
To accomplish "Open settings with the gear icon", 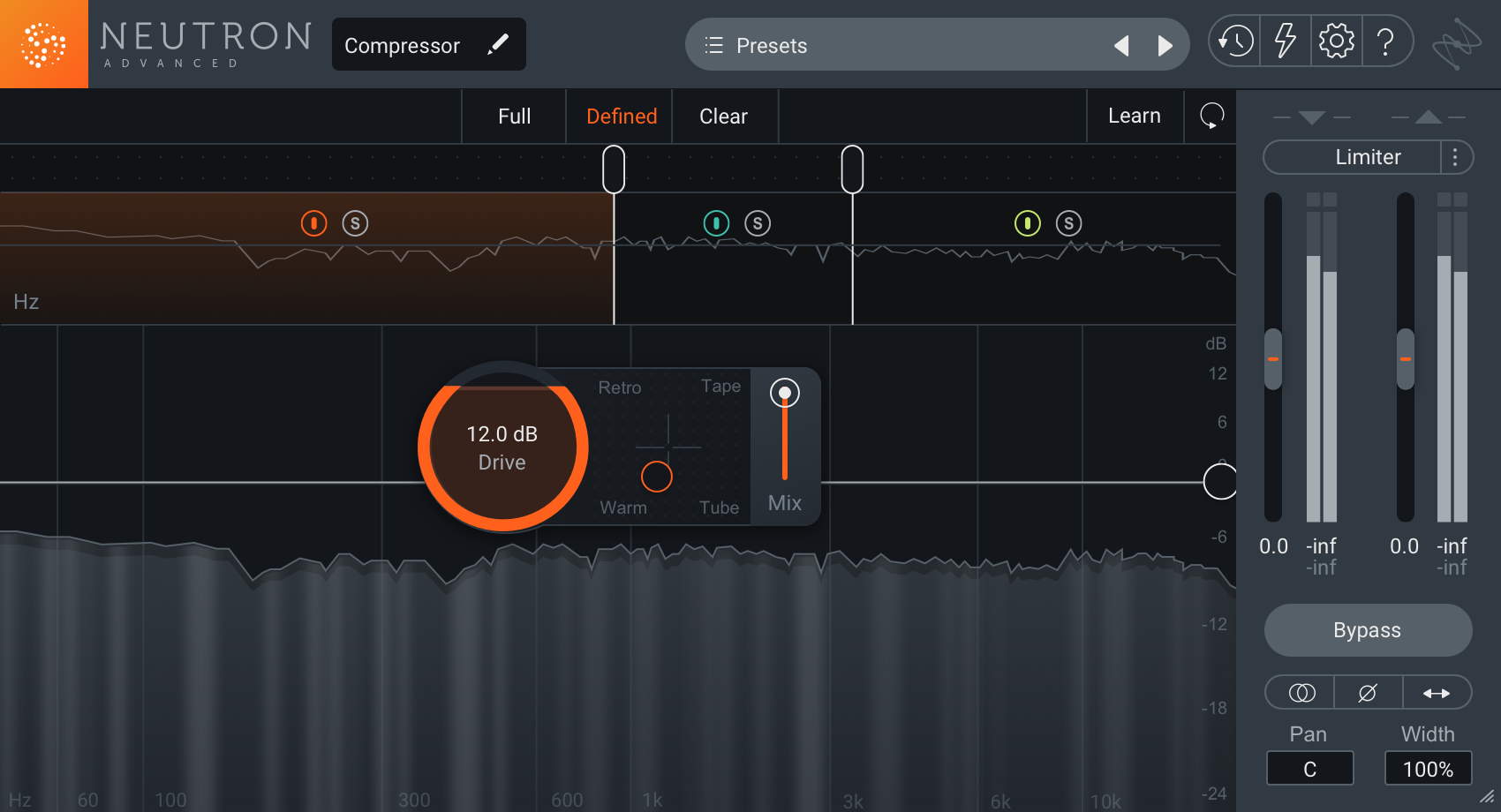I will [x=1336, y=41].
